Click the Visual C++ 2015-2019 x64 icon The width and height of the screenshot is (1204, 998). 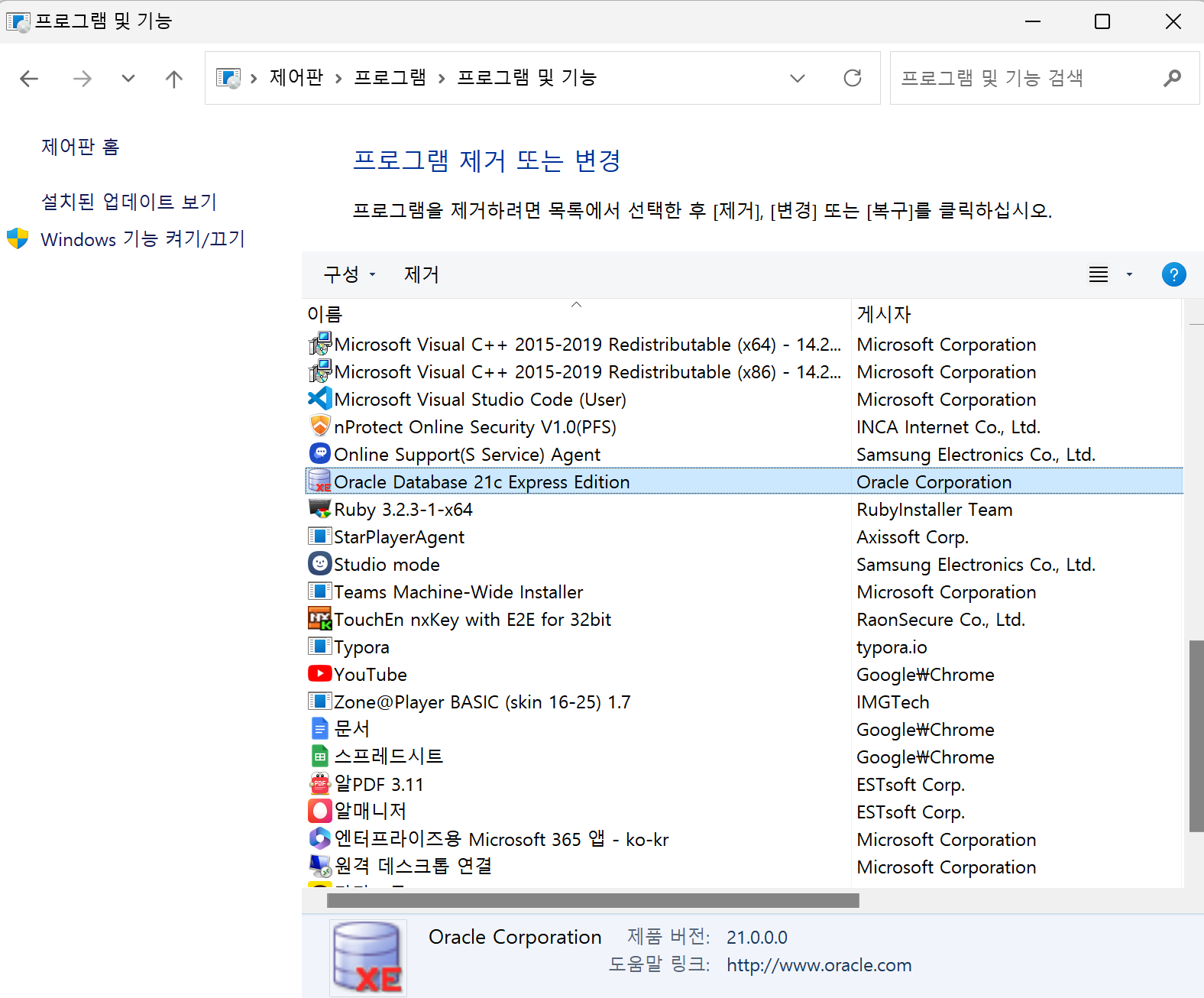click(320, 344)
